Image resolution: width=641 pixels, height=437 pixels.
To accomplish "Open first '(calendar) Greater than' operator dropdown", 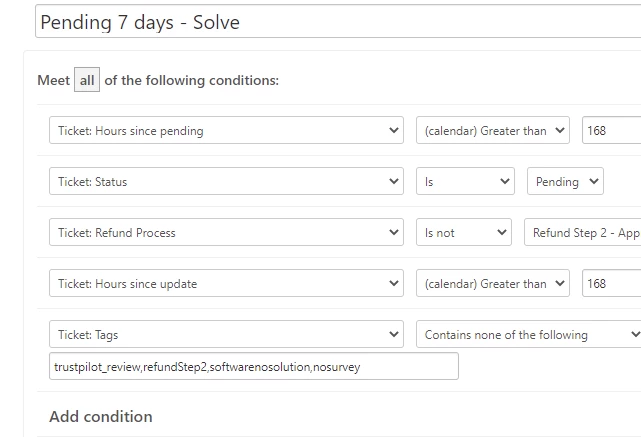I will click(x=492, y=131).
